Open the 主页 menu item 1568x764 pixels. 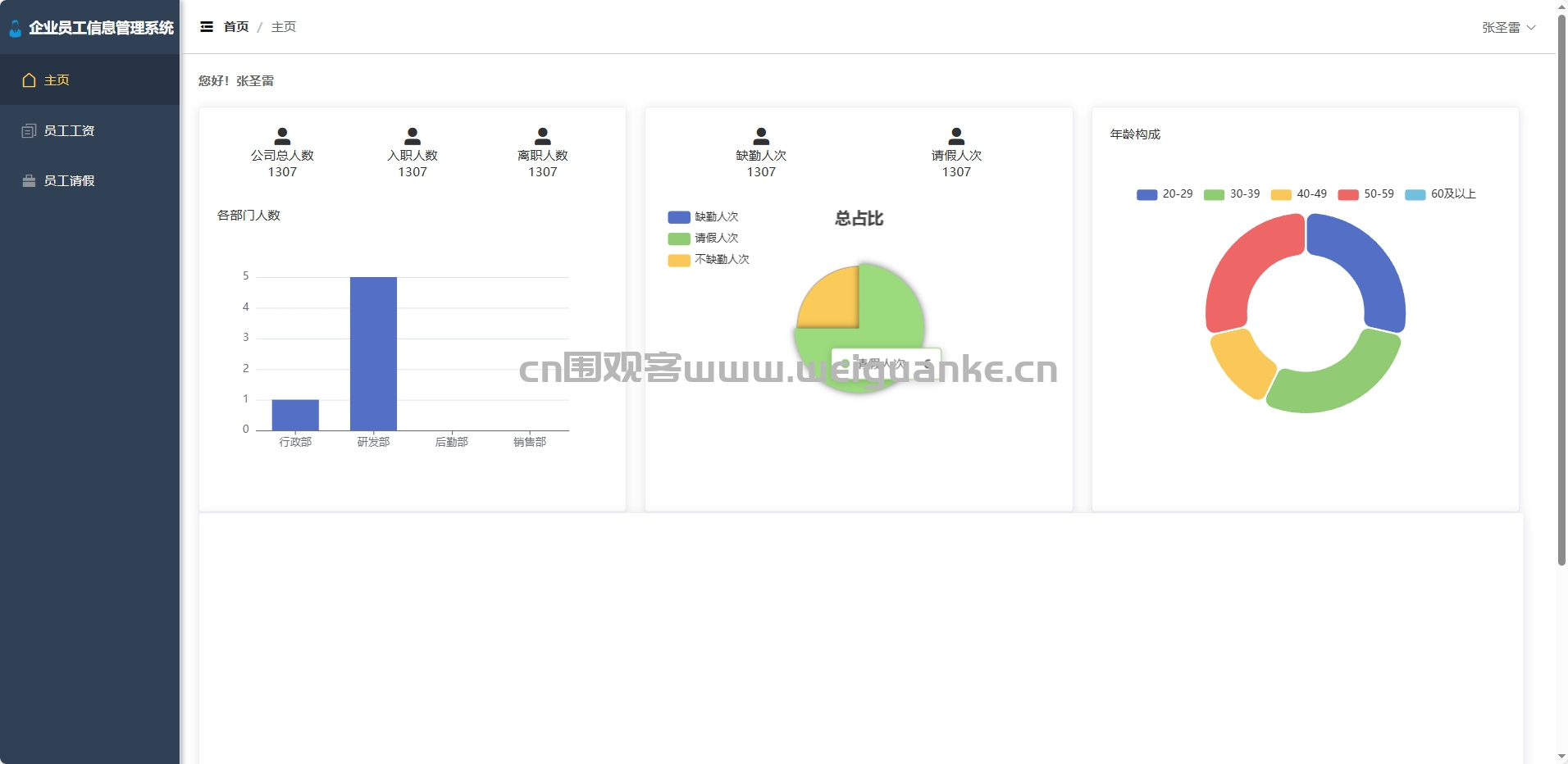click(x=90, y=80)
